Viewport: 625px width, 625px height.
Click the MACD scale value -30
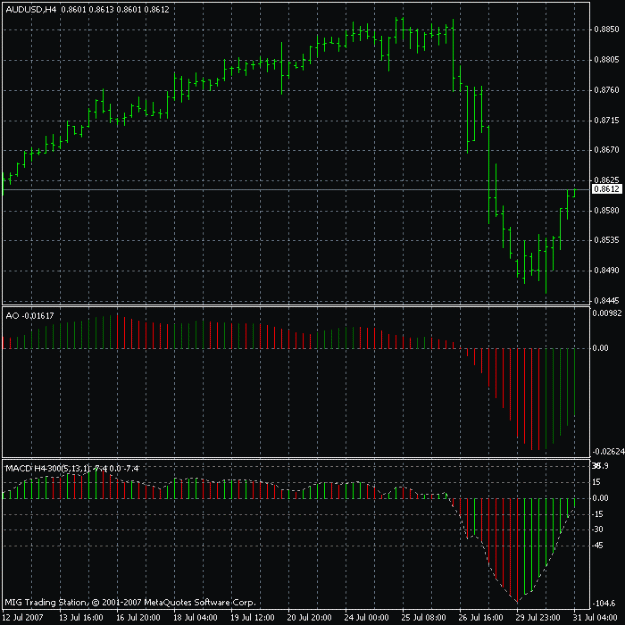[x=598, y=529]
